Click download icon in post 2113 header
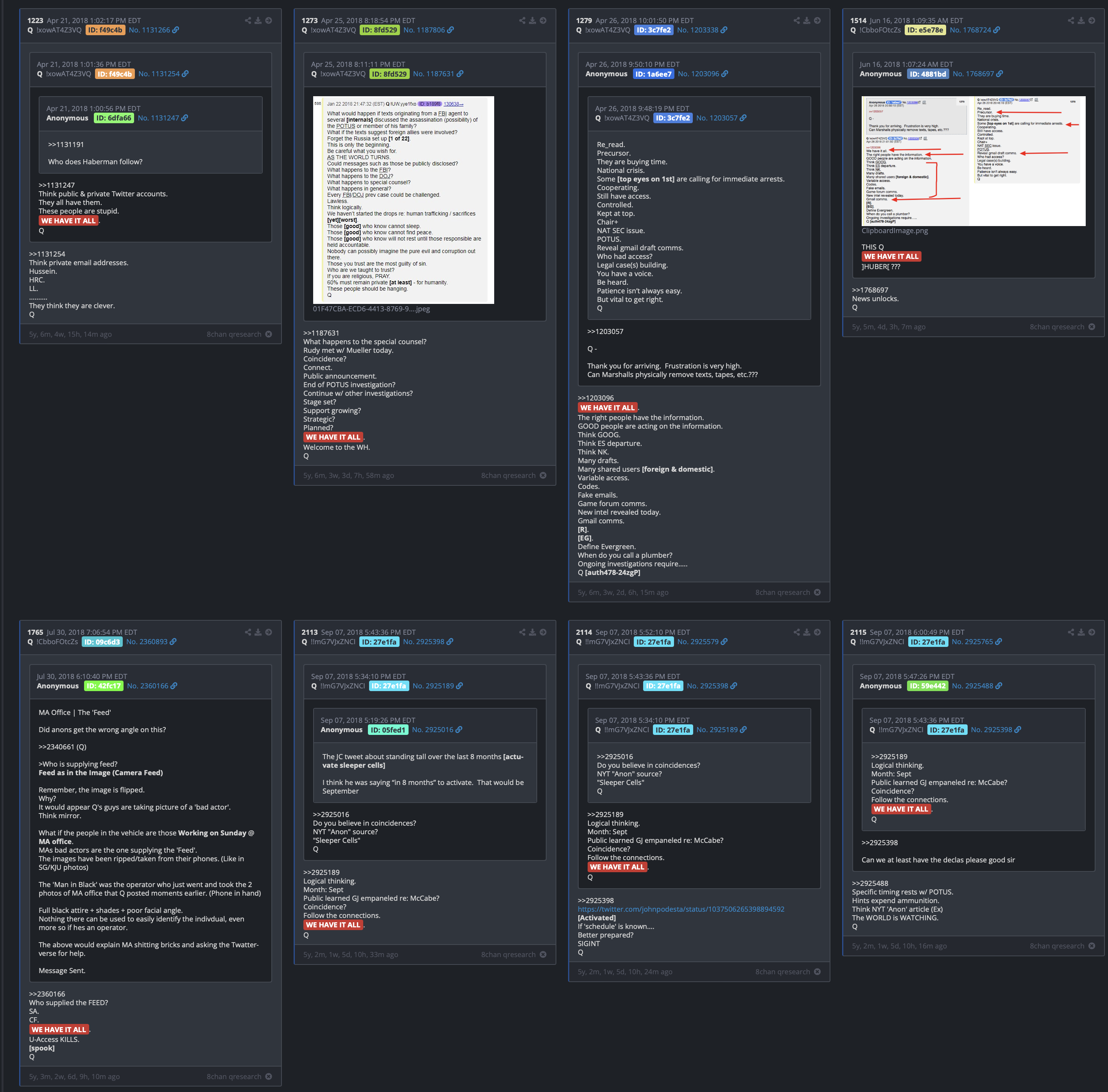 click(532, 632)
